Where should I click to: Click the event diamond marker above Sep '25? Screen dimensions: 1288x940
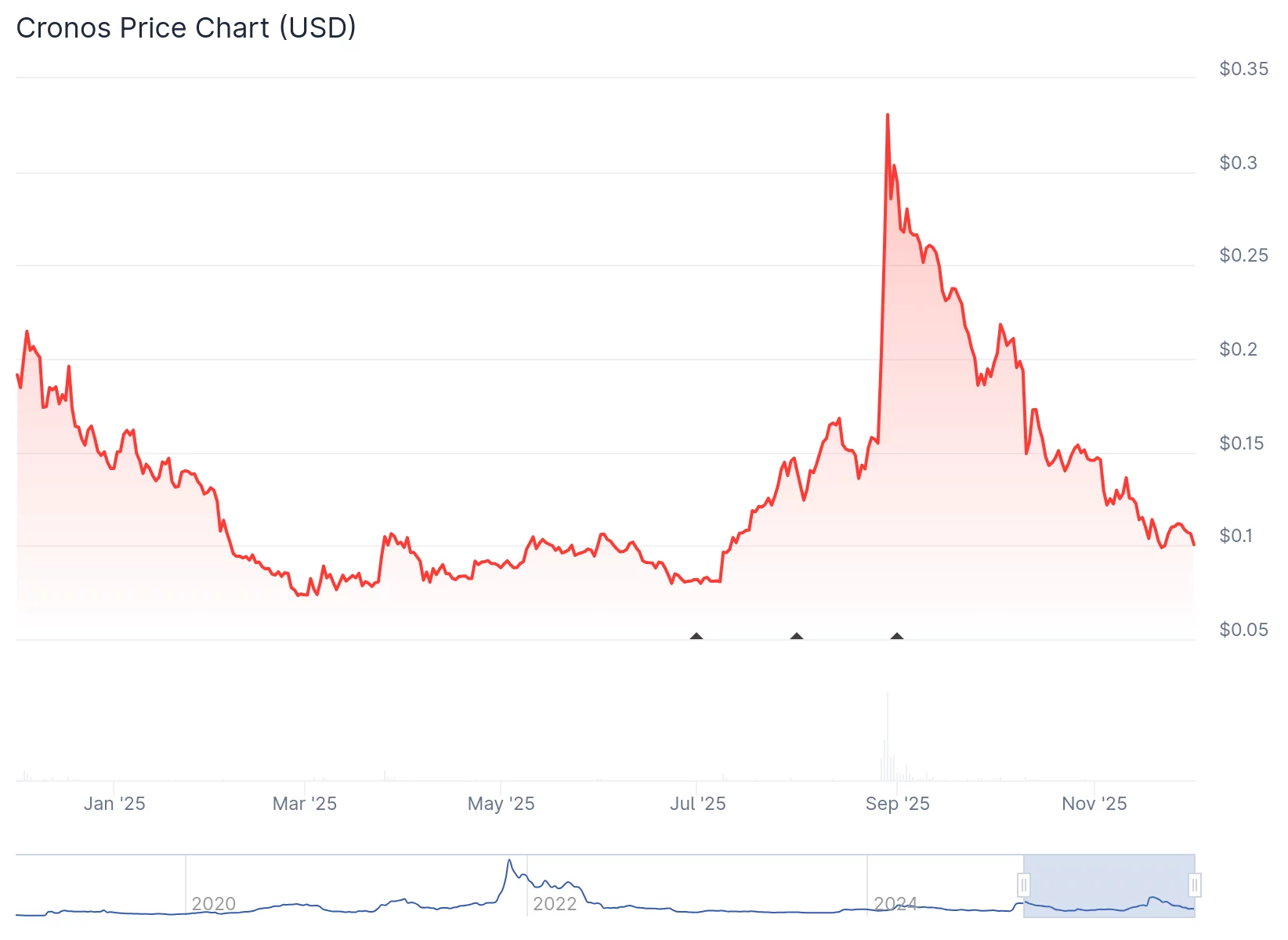tap(897, 637)
